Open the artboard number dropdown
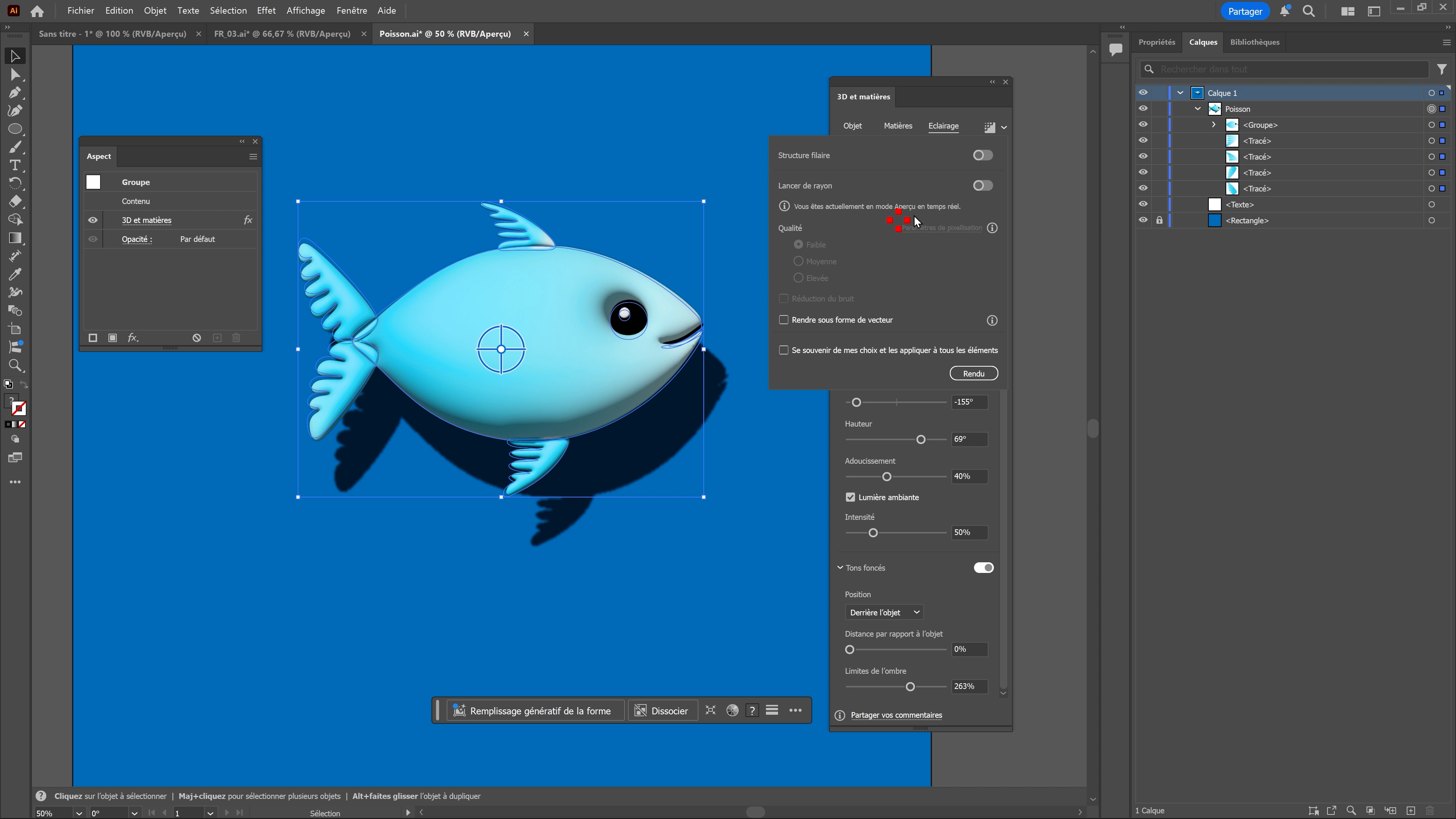1456x819 pixels. click(x=210, y=813)
